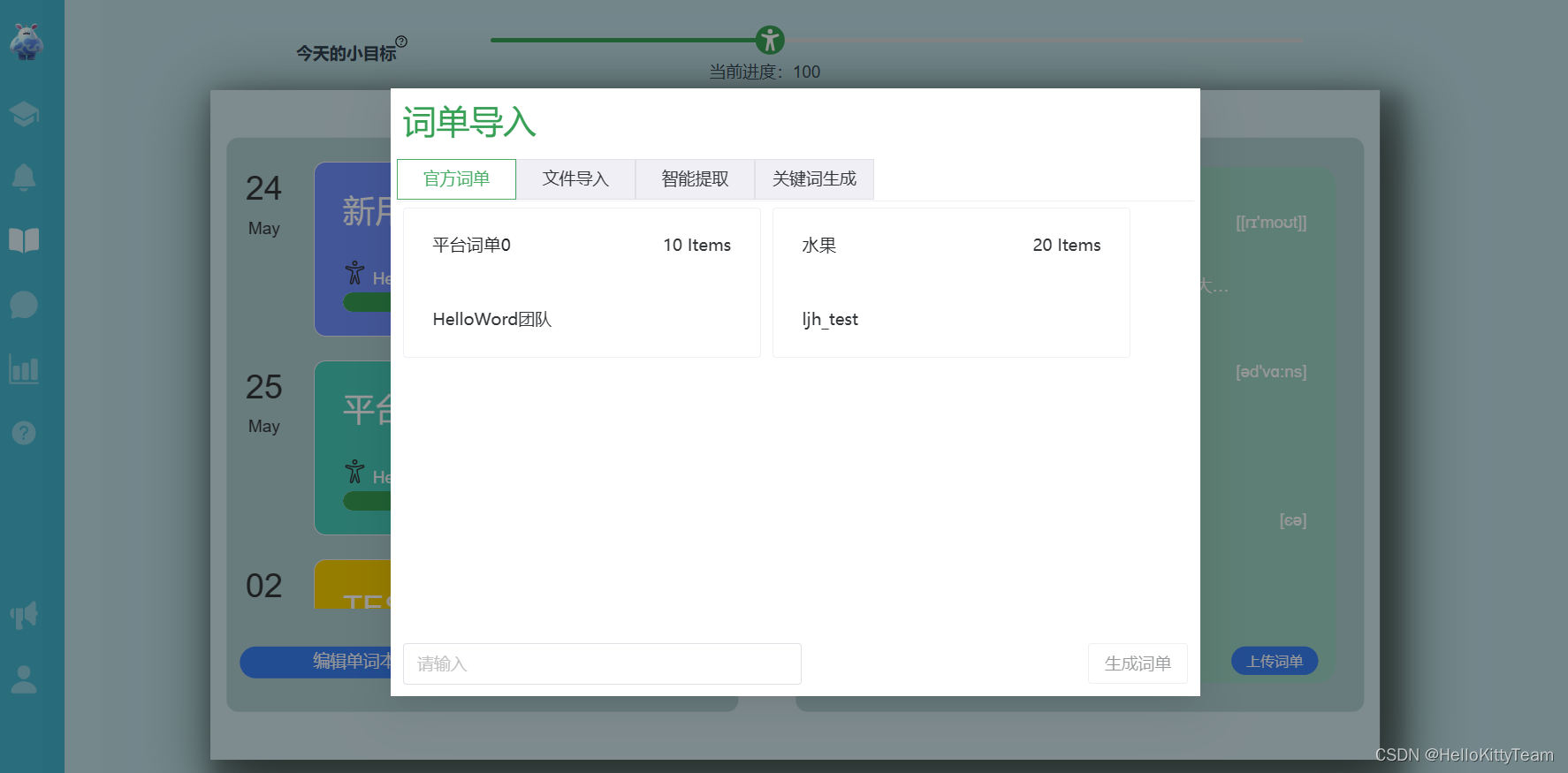Switch to the 智能提取 tab
Viewport: 1568px width, 773px height.
point(695,179)
